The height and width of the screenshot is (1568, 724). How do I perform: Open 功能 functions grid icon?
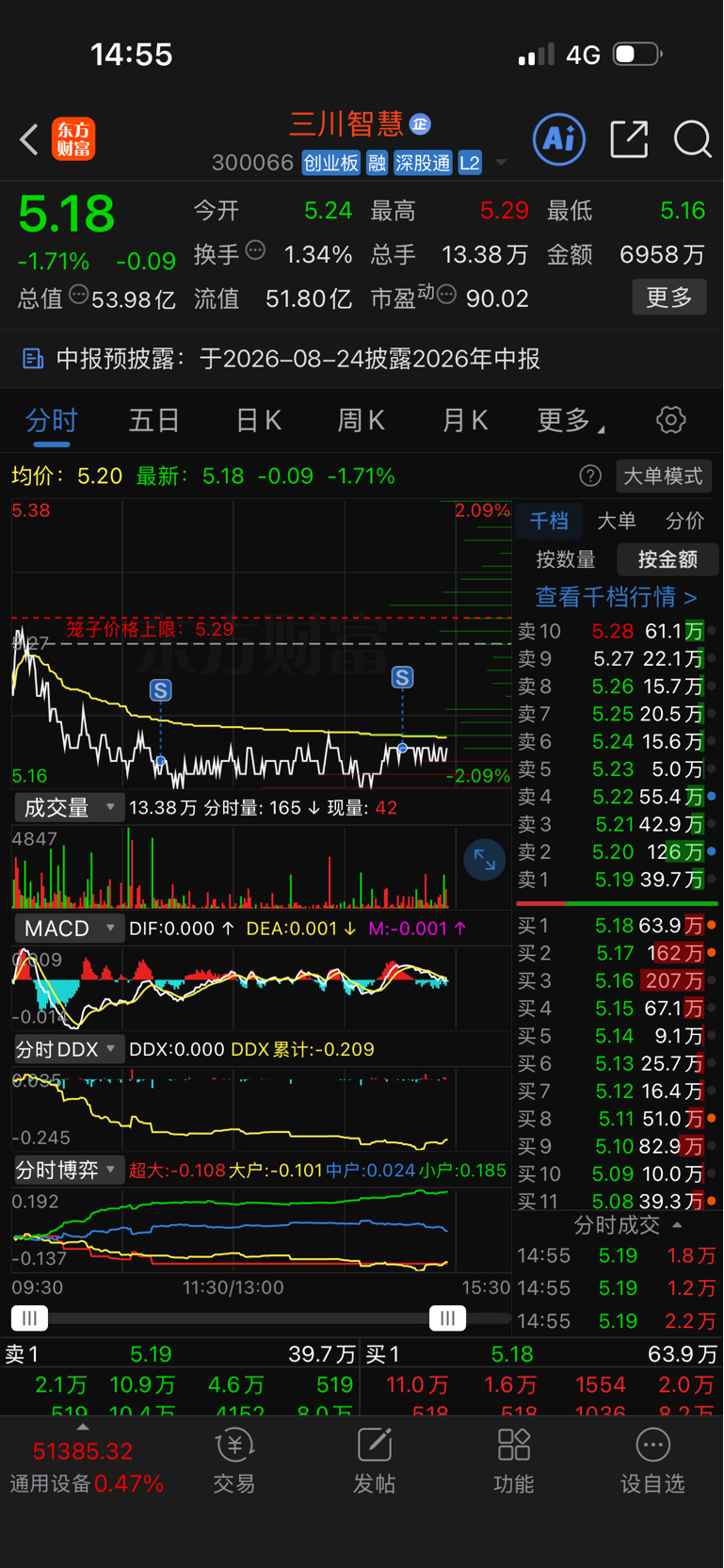[513, 1462]
